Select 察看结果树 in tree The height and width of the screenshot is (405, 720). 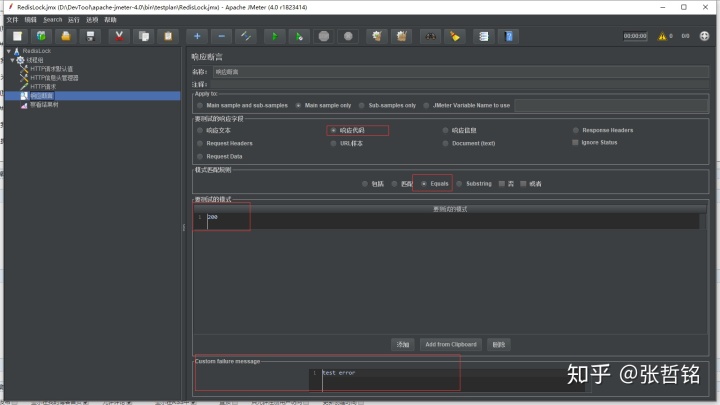click(x=44, y=105)
